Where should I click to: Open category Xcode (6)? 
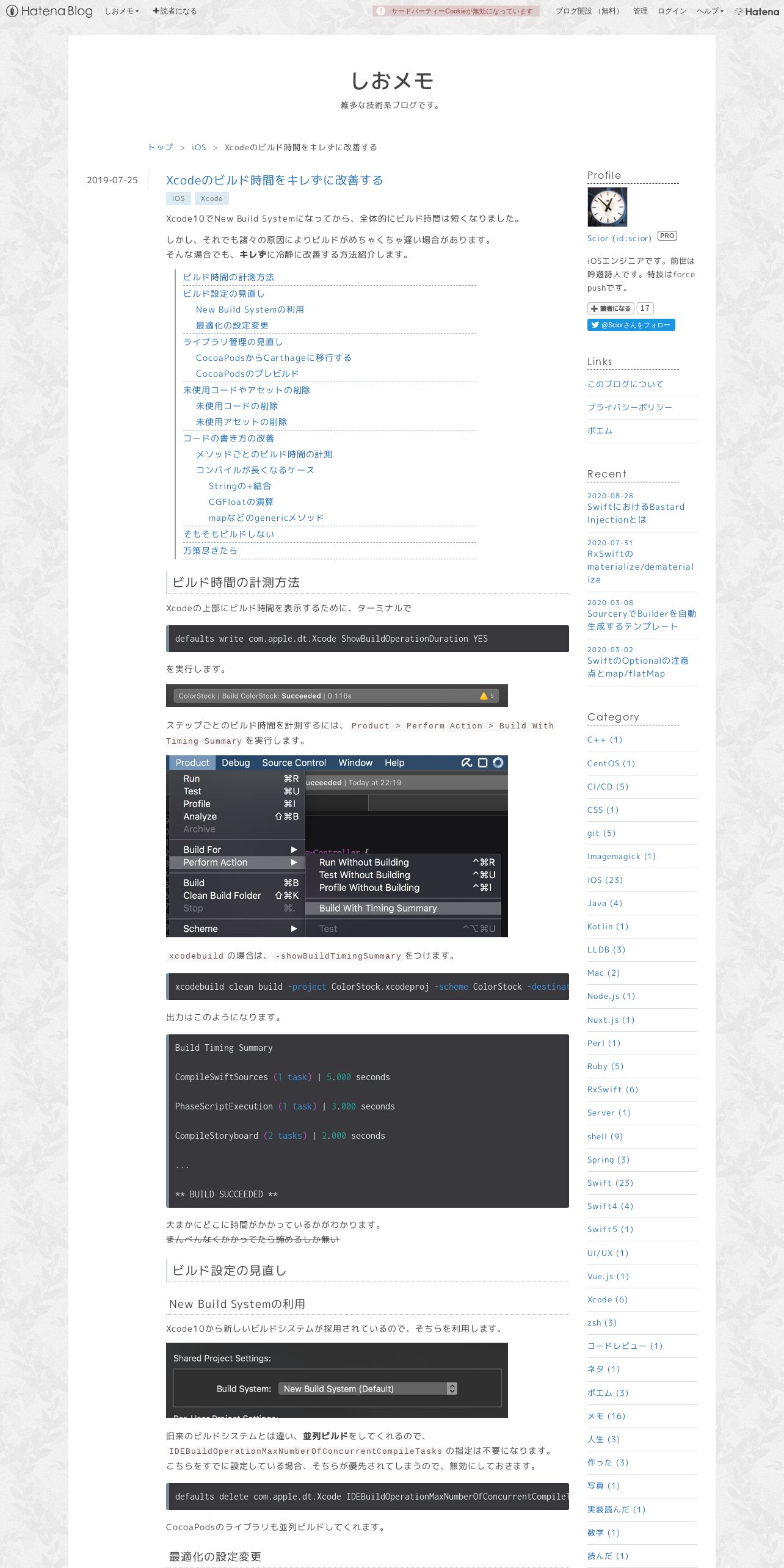[x=608, y=1299]
